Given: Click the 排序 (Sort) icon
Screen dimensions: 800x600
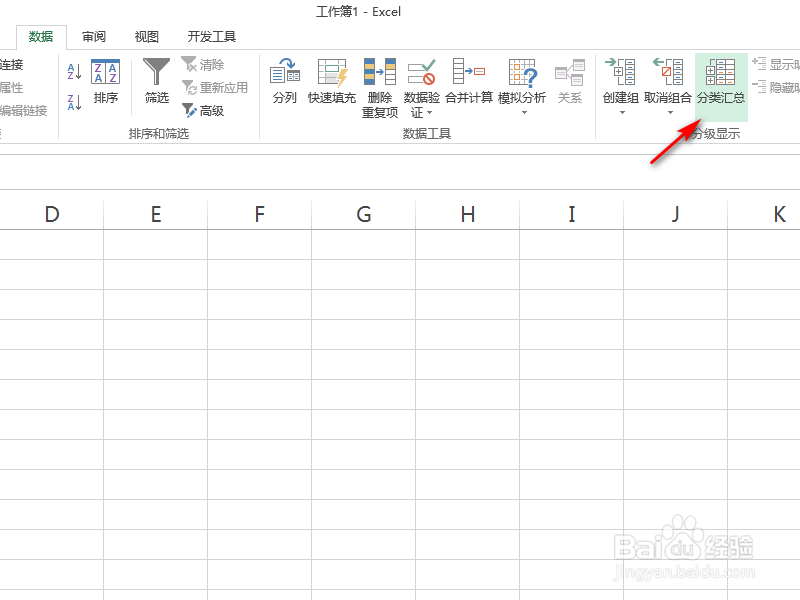Looking at the screenshot, I should coord(107,87).
